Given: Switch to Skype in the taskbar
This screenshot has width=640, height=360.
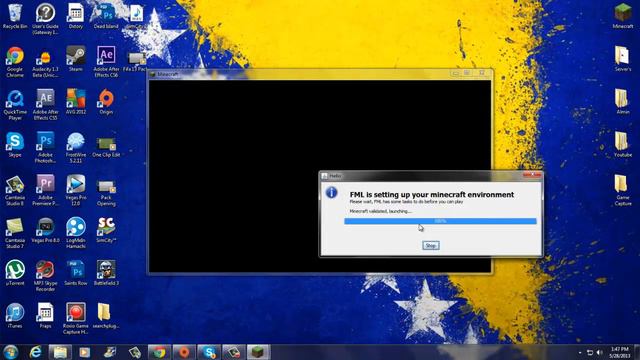Looking at the screenshot, I should 209,352.
